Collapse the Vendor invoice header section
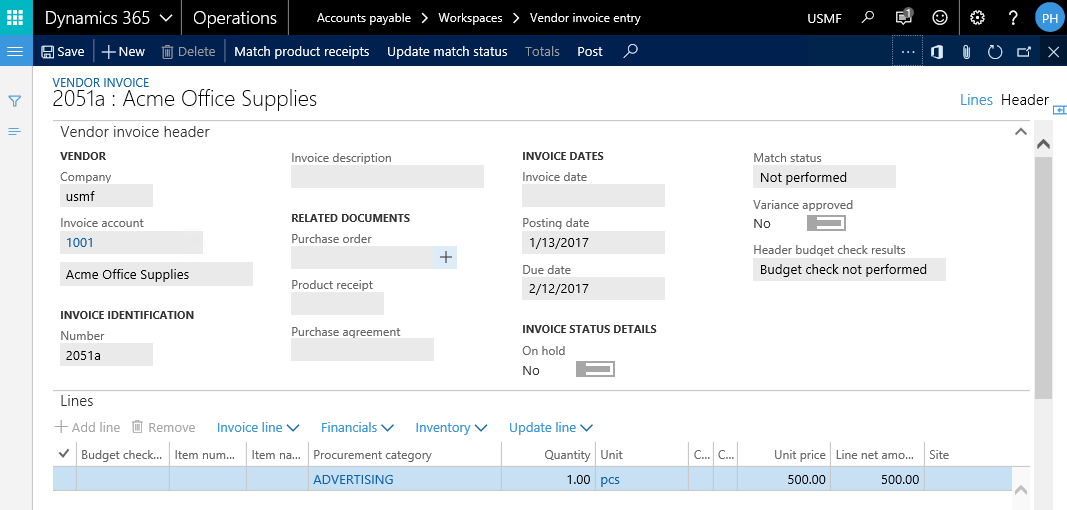The height and width of the screenshot is (510, 1067). [x=1020, y=132]
